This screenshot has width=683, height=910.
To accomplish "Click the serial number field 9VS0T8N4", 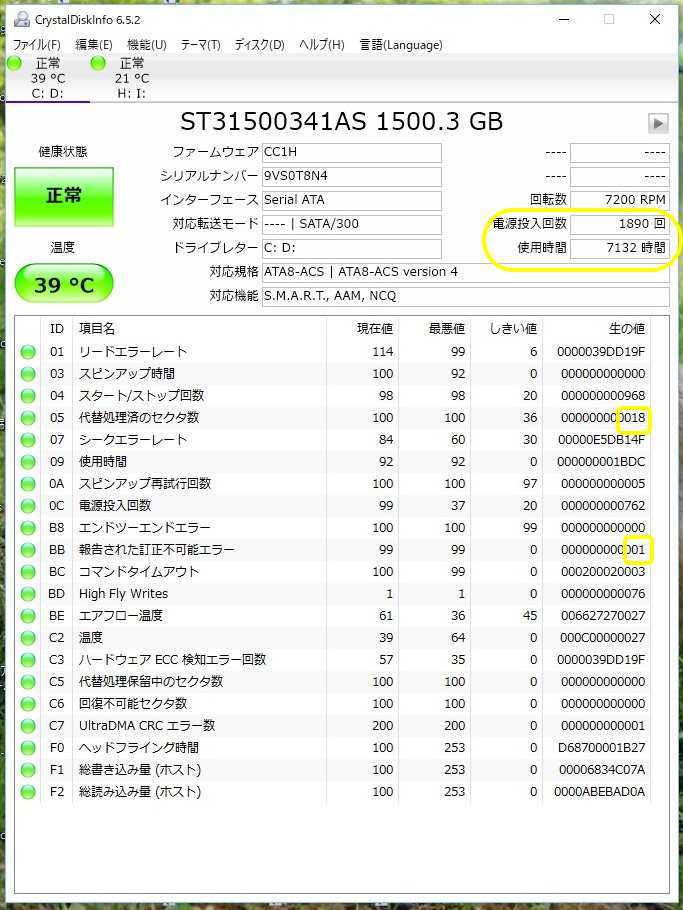I will click(x=352, y=176).
